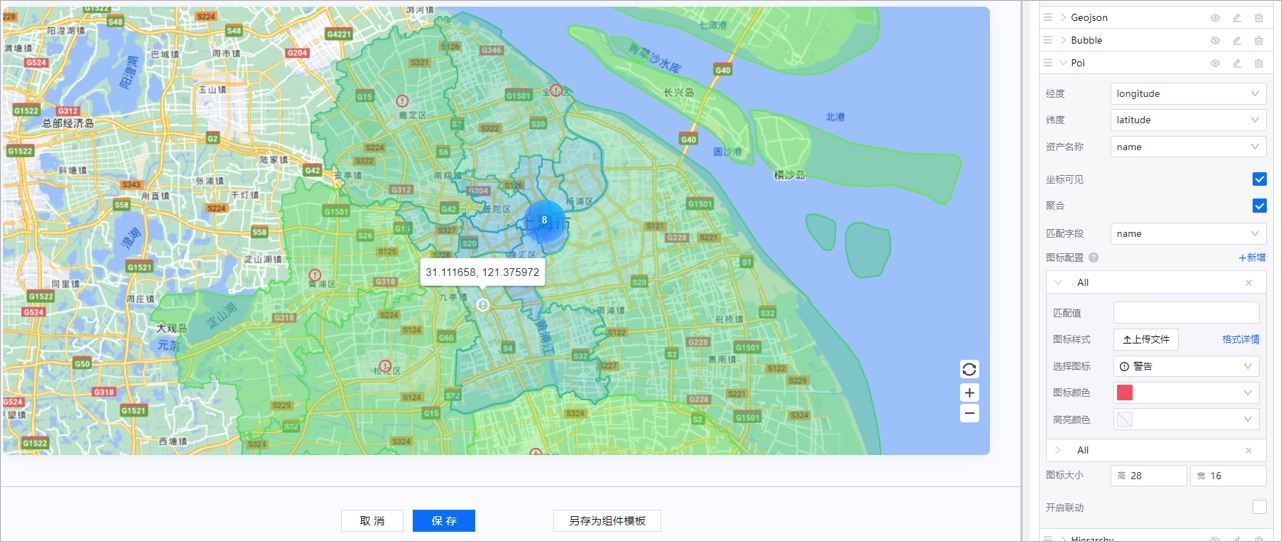Disable the 聚合 checkbox

[1259, 206]
